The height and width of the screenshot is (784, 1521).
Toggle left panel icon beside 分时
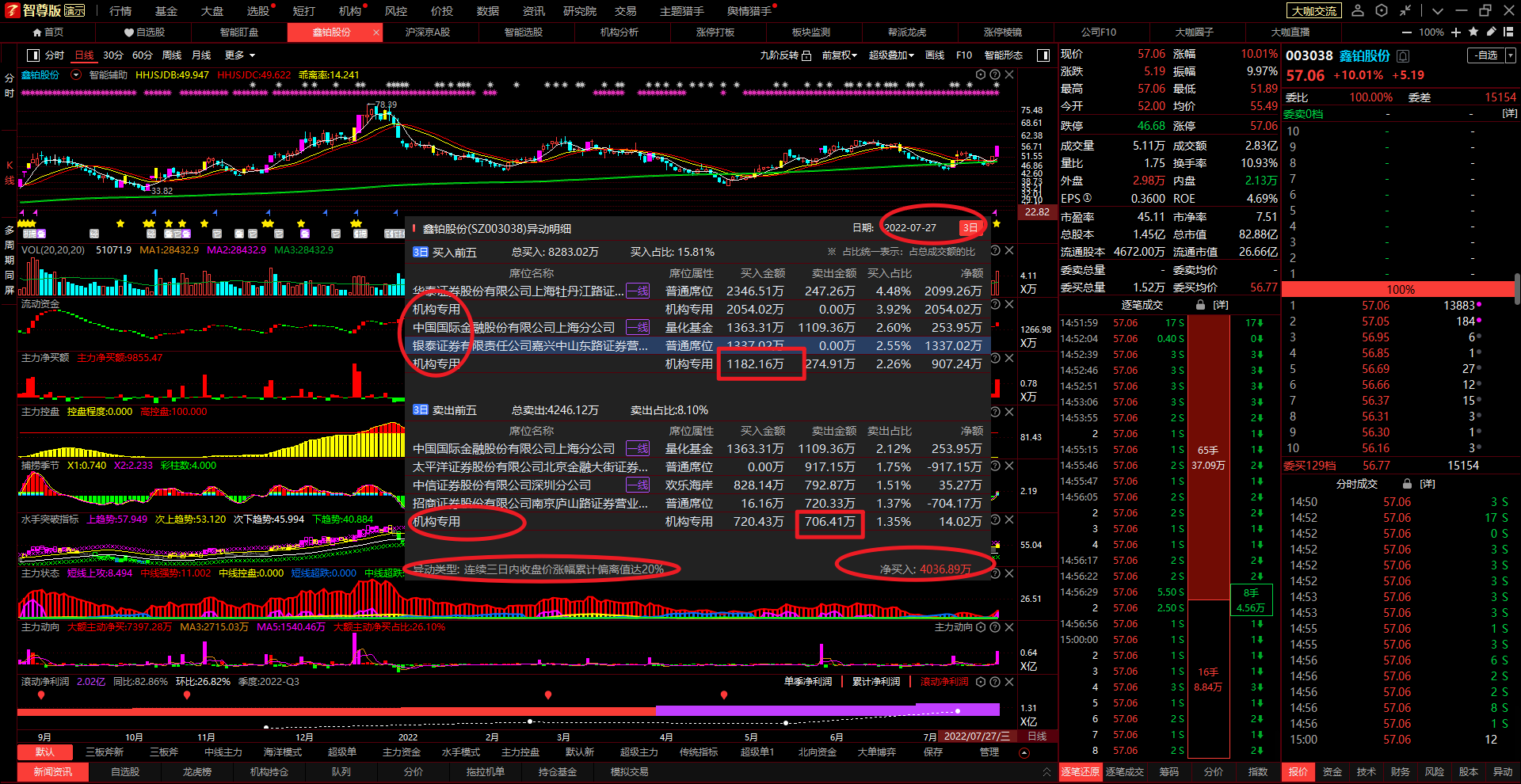pyautogui.click(x=32, y=55)
